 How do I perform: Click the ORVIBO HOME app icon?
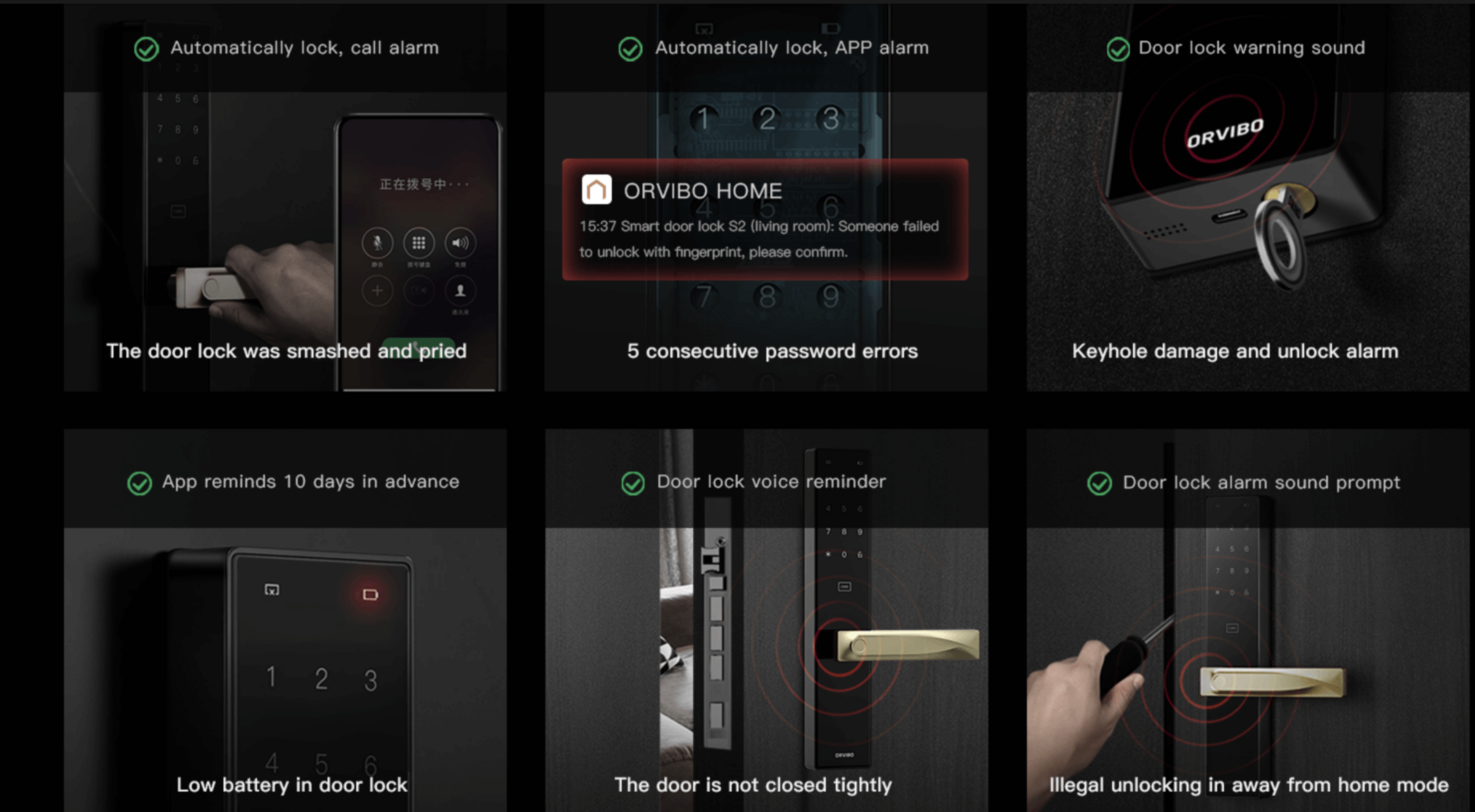[x=596, y=190]
